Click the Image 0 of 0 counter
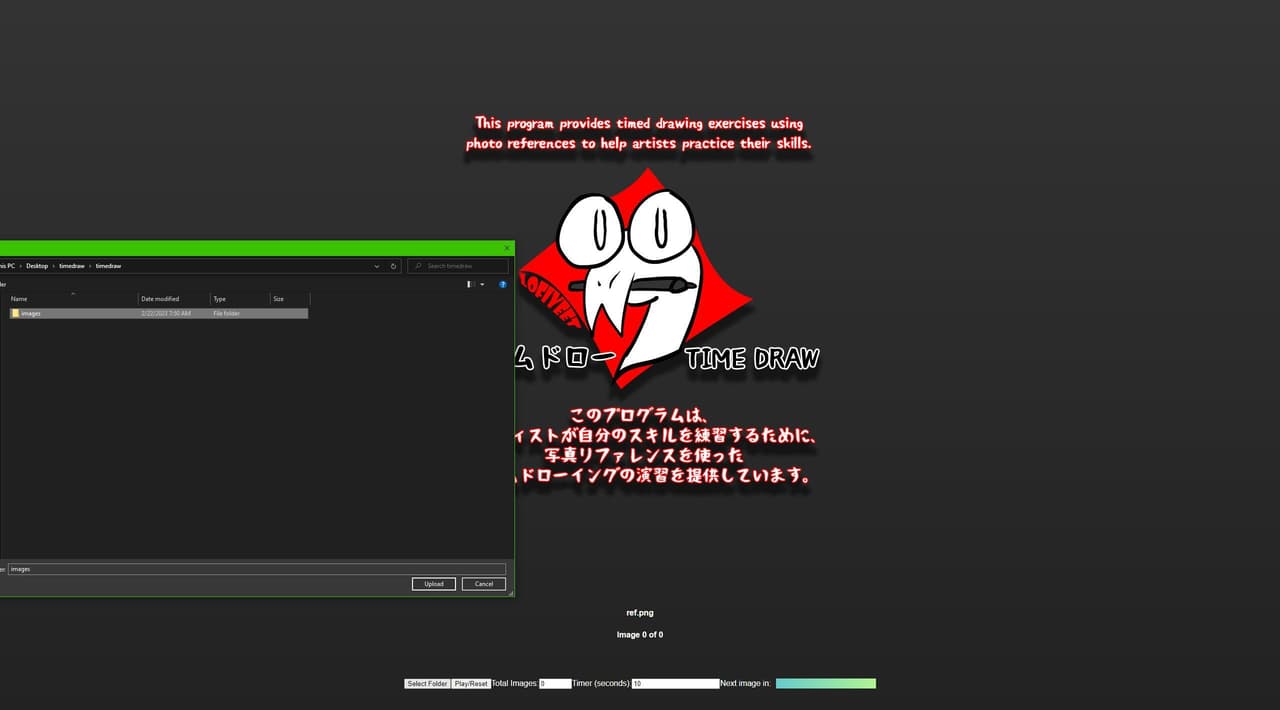1280x710 pixels. [x=640, y=635]
